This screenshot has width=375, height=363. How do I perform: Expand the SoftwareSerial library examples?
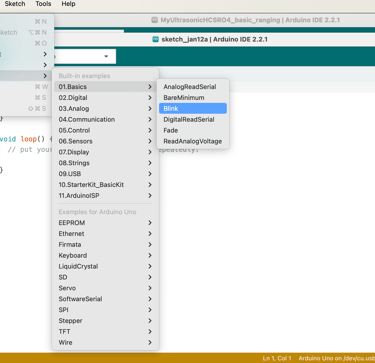105,299
